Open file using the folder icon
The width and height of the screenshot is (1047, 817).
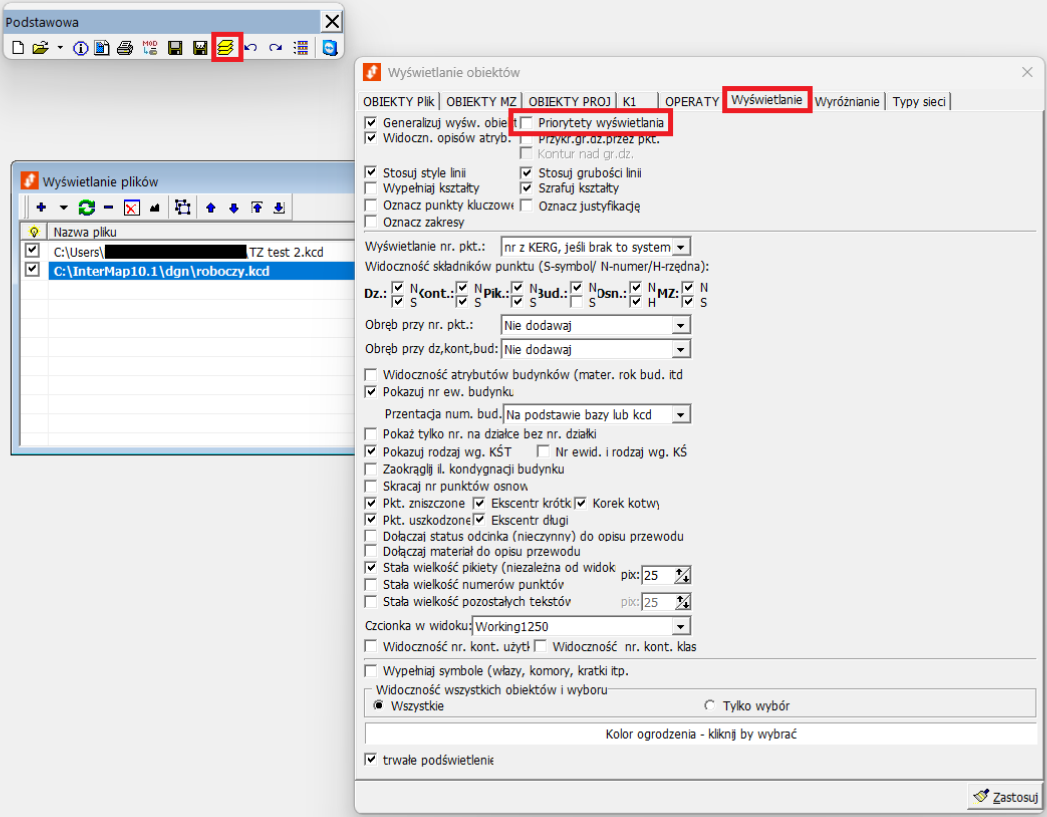click(x=40, y=48)
